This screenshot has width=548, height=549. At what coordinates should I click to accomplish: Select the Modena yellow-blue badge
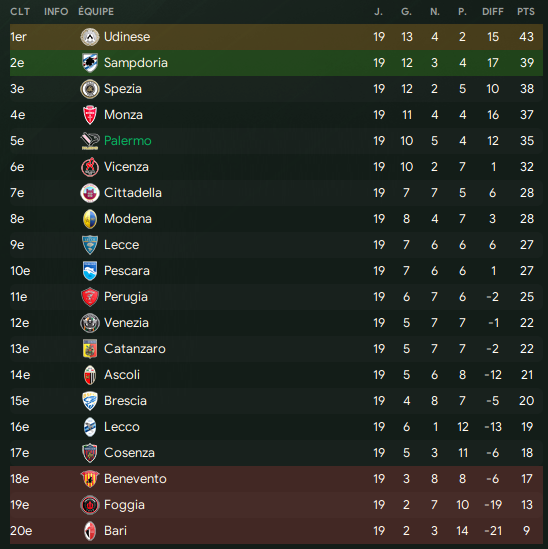tap(90, 219)
